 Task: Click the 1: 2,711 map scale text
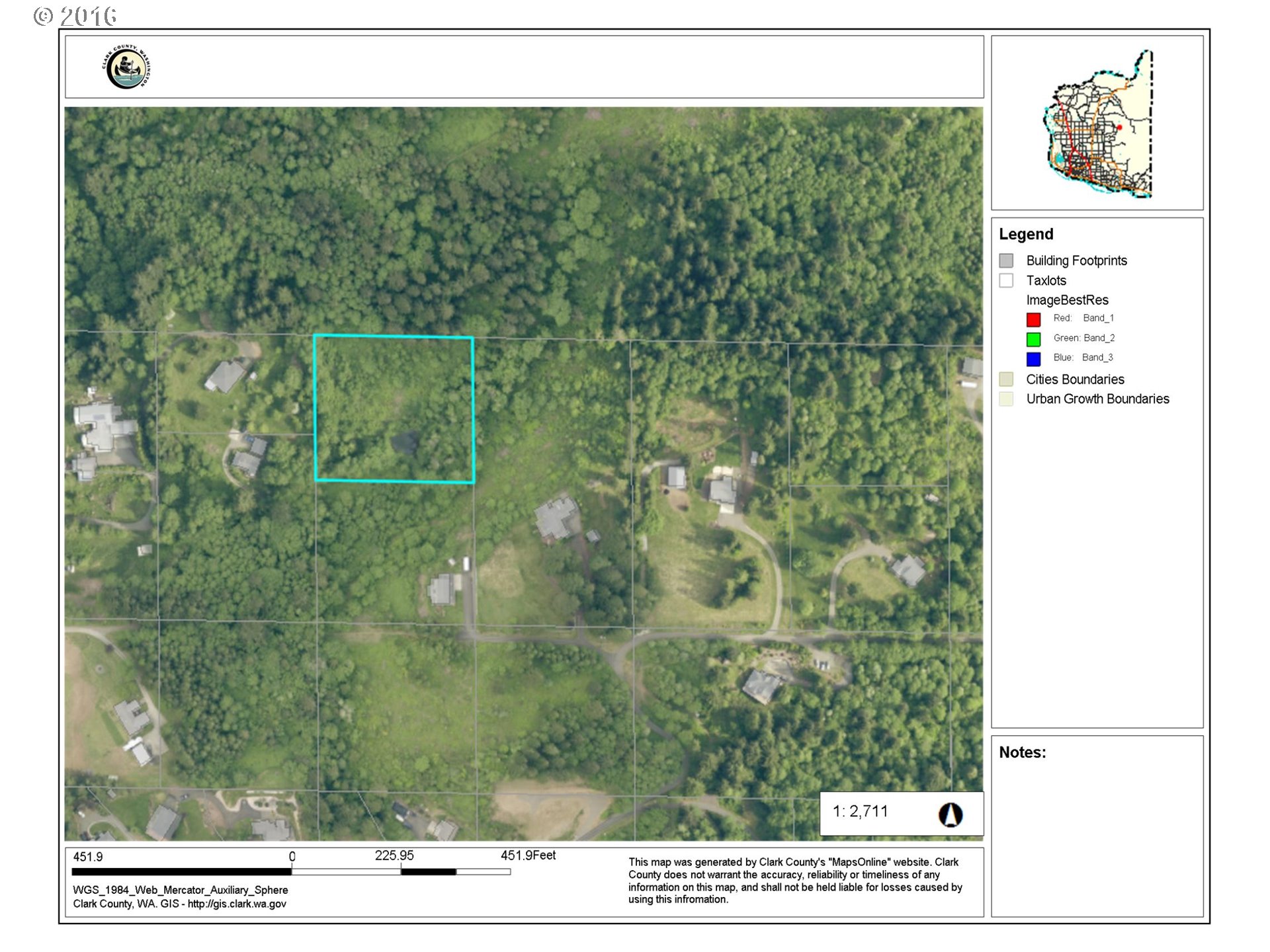860,811
